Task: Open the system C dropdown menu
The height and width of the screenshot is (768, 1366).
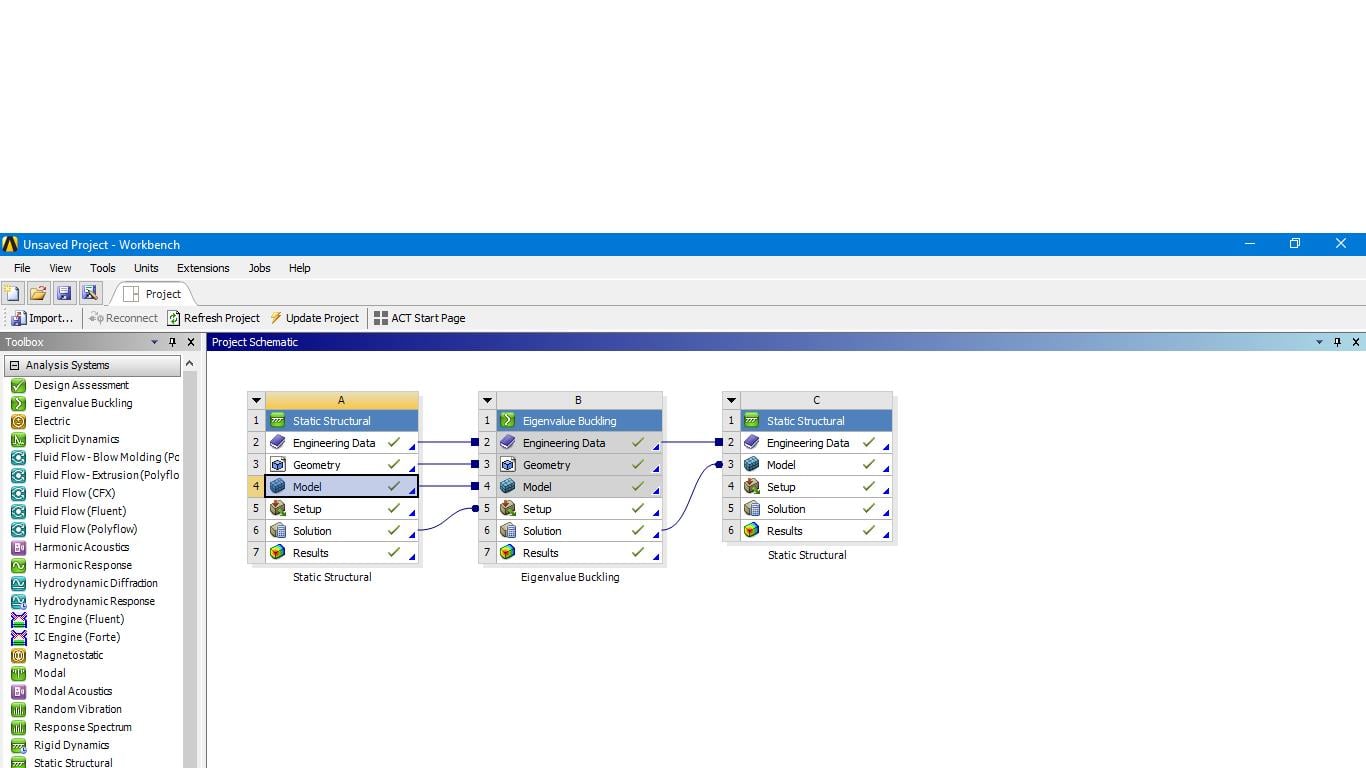Action: point(731,400)
